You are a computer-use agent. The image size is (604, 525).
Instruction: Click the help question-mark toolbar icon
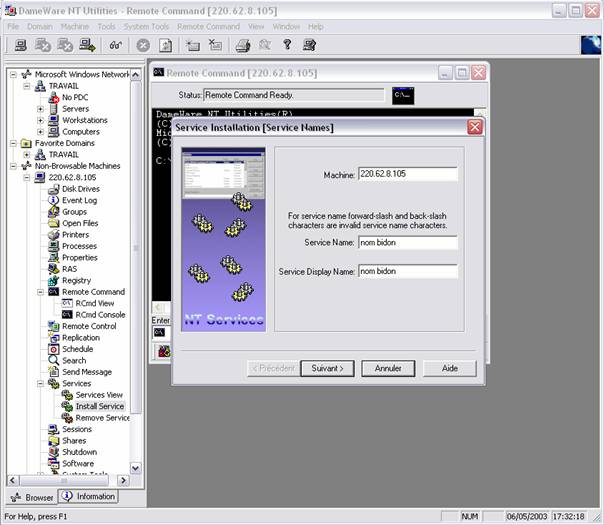[x=287, y=45]
